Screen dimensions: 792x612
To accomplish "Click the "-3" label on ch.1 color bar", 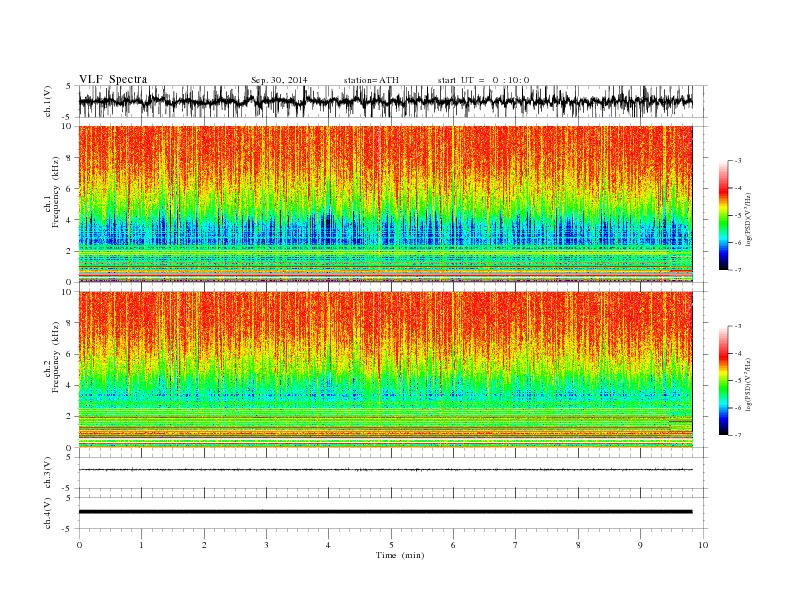I will 737,161.
